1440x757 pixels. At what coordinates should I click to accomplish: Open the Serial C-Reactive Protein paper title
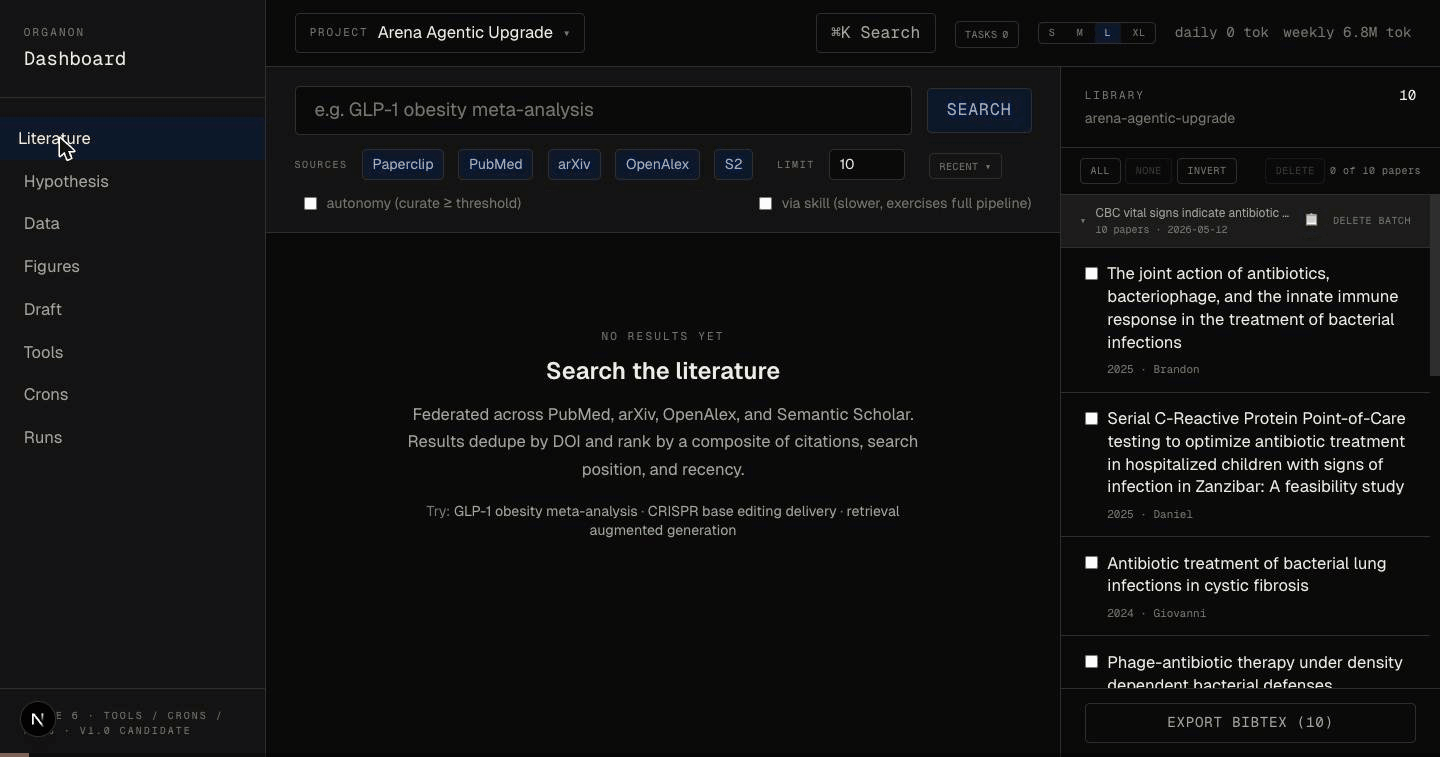pos(1257,452)
